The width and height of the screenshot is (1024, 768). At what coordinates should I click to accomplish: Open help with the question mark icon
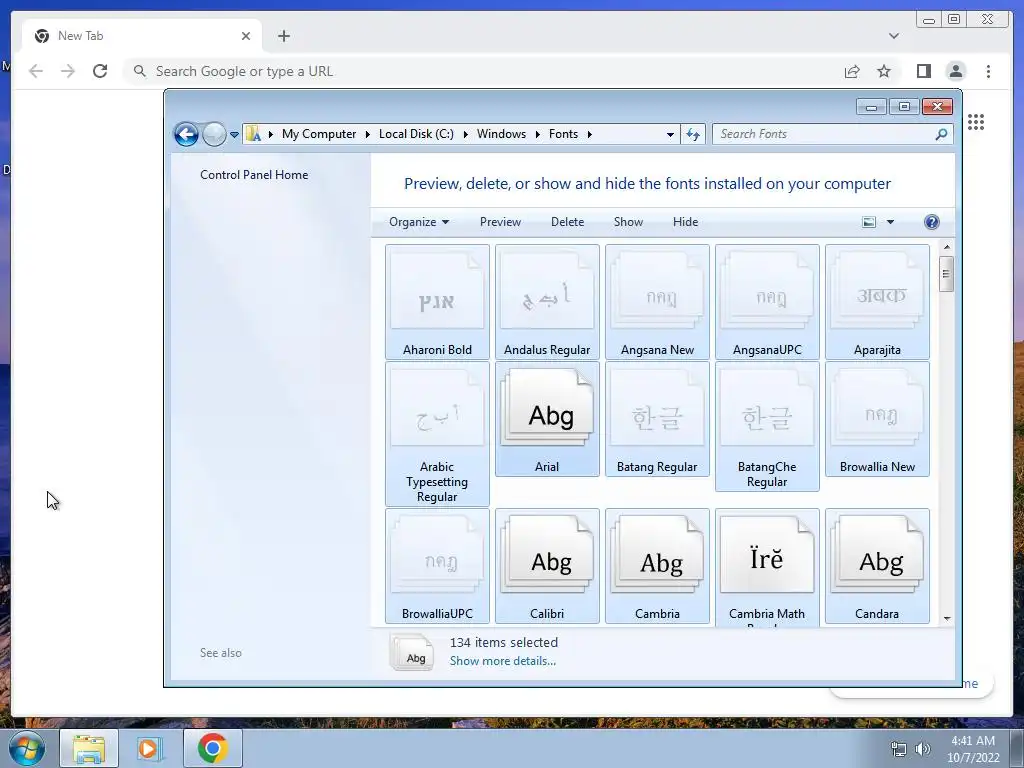click(x=932, y=222)
